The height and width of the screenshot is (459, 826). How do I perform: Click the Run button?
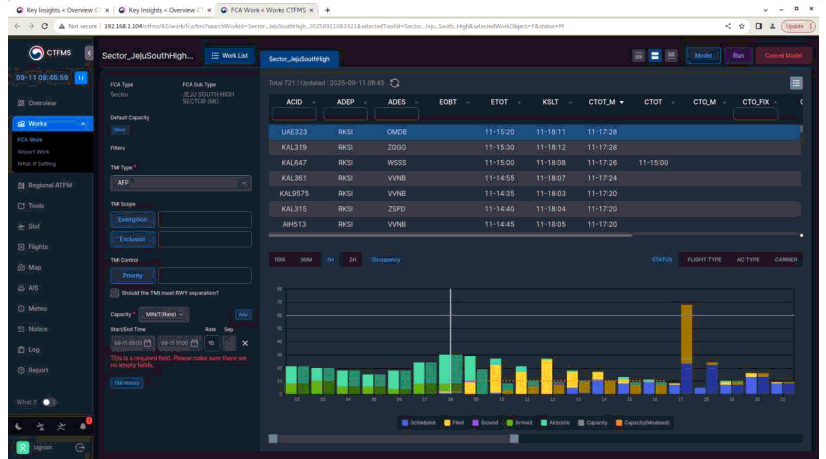(738, 55)
